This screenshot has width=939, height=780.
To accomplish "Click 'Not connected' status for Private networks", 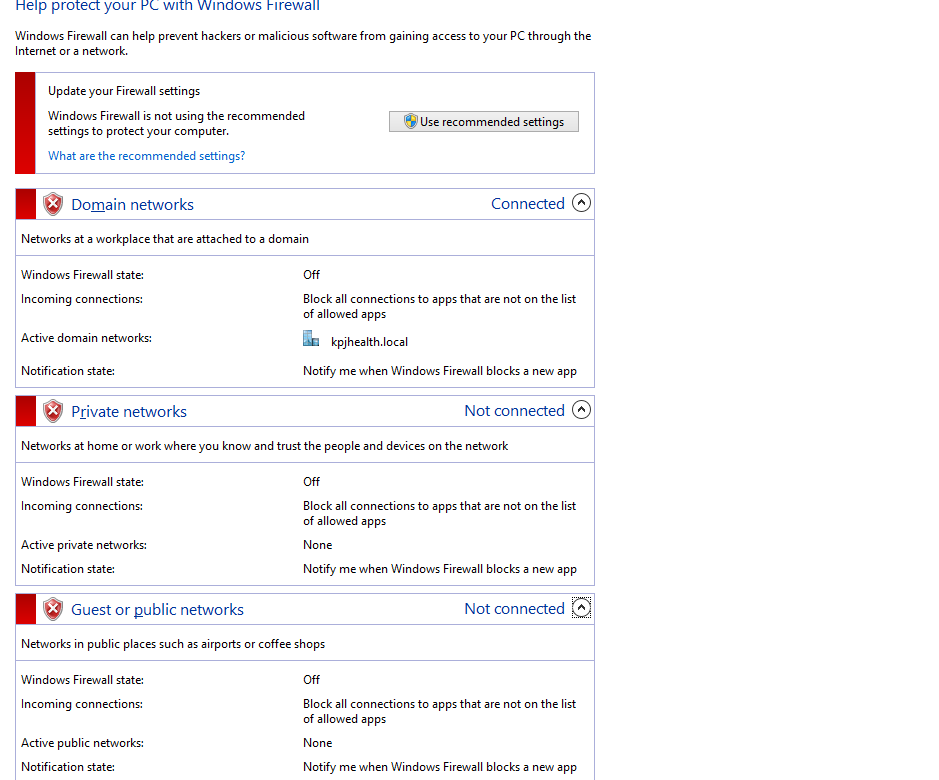I will pyautogui.click(x=514, y=410).
